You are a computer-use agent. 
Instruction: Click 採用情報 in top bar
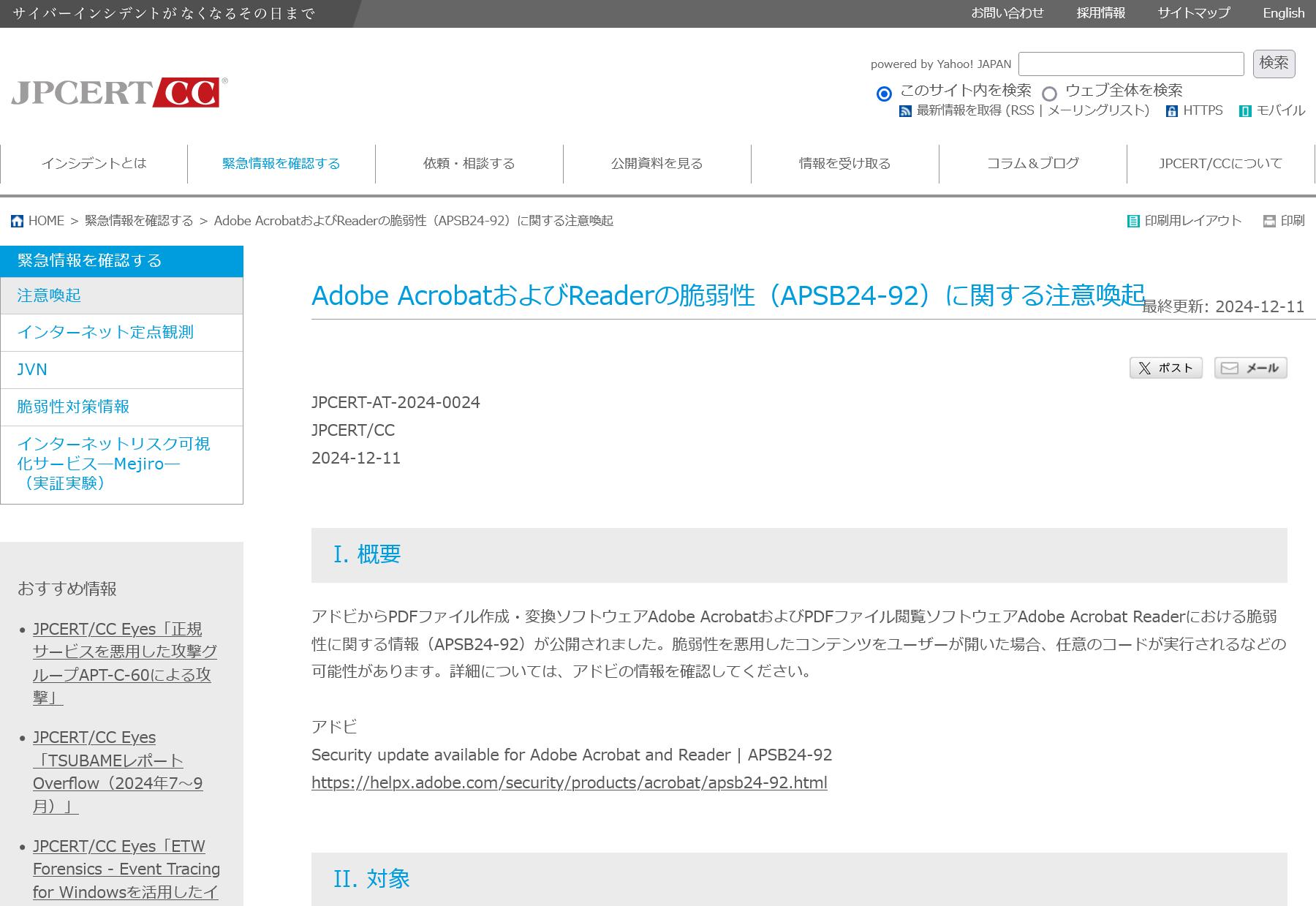1101,13
